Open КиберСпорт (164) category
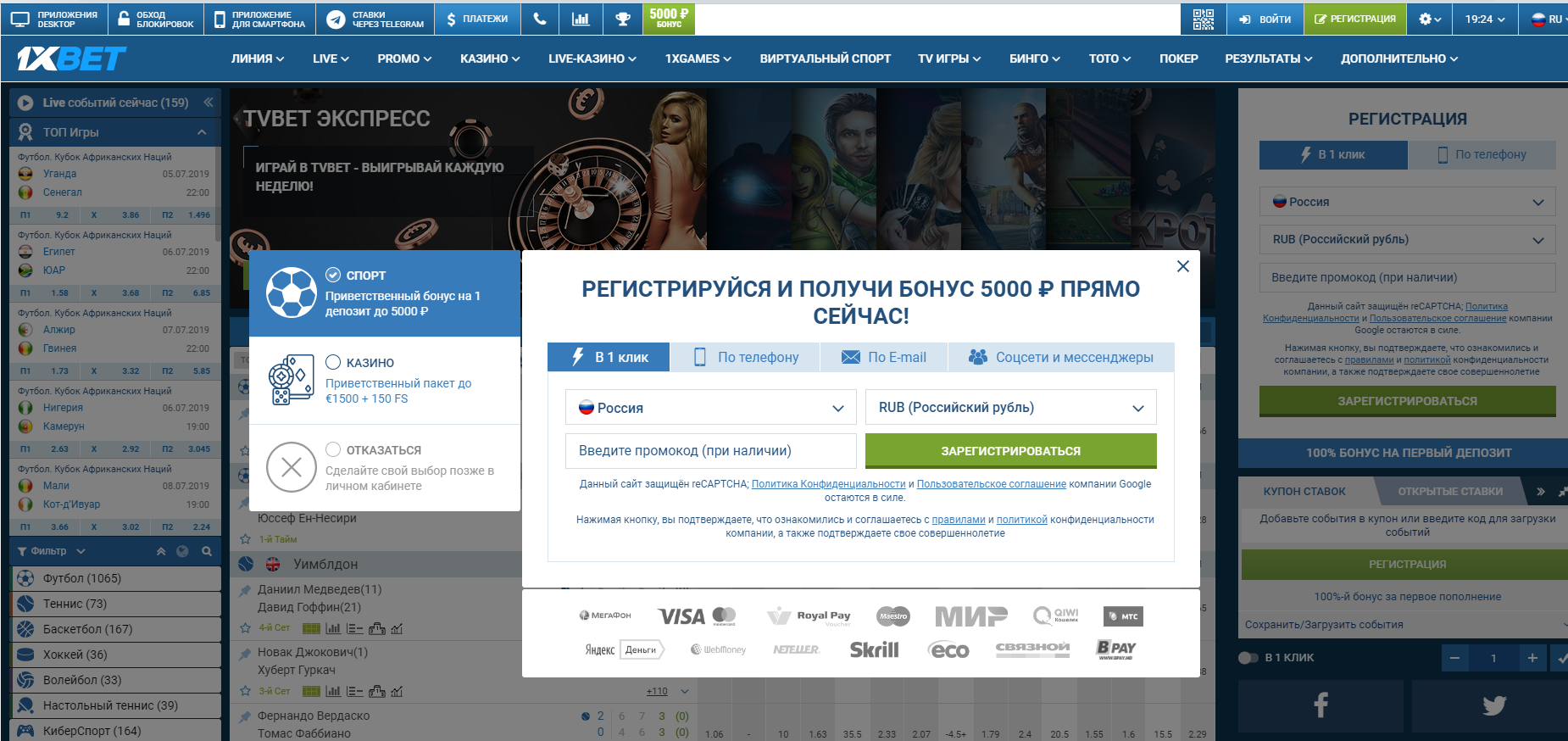 click(x=116, y=731)
